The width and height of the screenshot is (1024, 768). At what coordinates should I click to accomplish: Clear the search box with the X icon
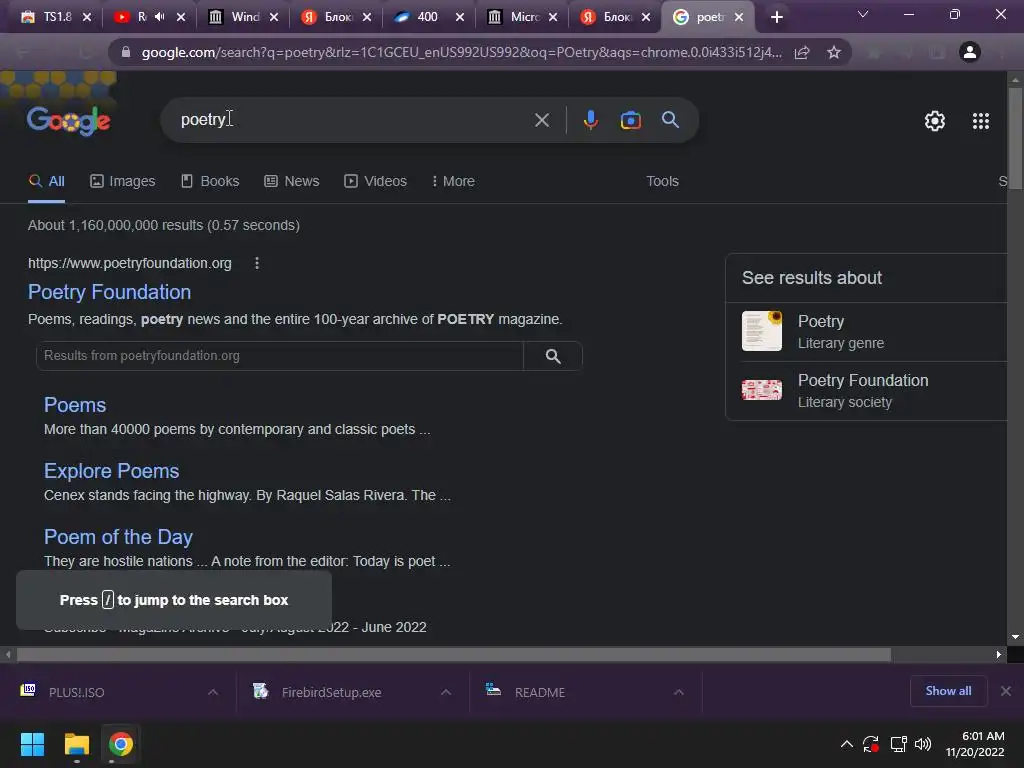pos(541,120)
